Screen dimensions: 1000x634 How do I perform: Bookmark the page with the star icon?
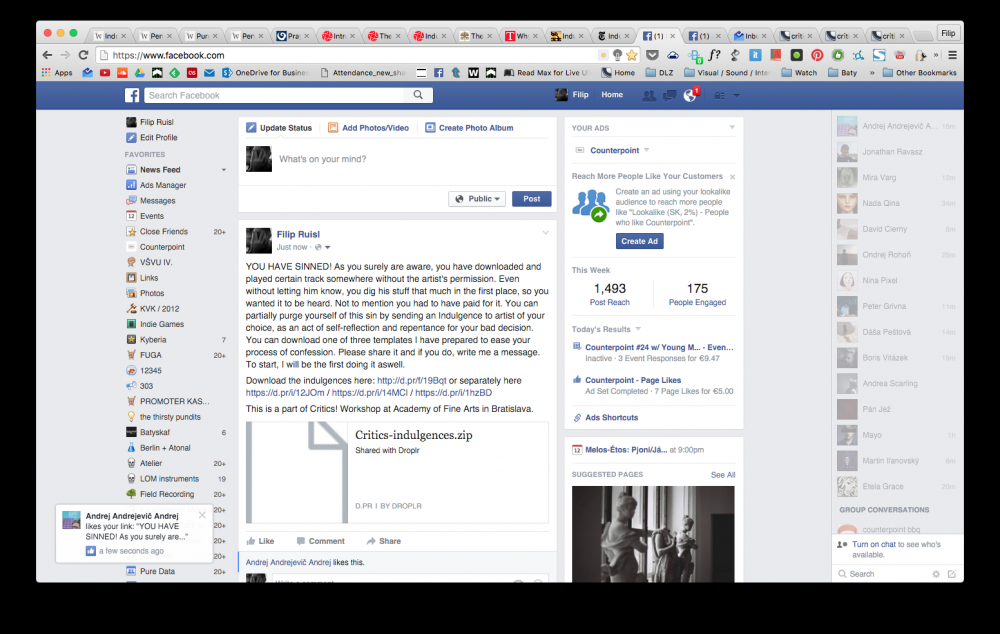pos(631,55)
